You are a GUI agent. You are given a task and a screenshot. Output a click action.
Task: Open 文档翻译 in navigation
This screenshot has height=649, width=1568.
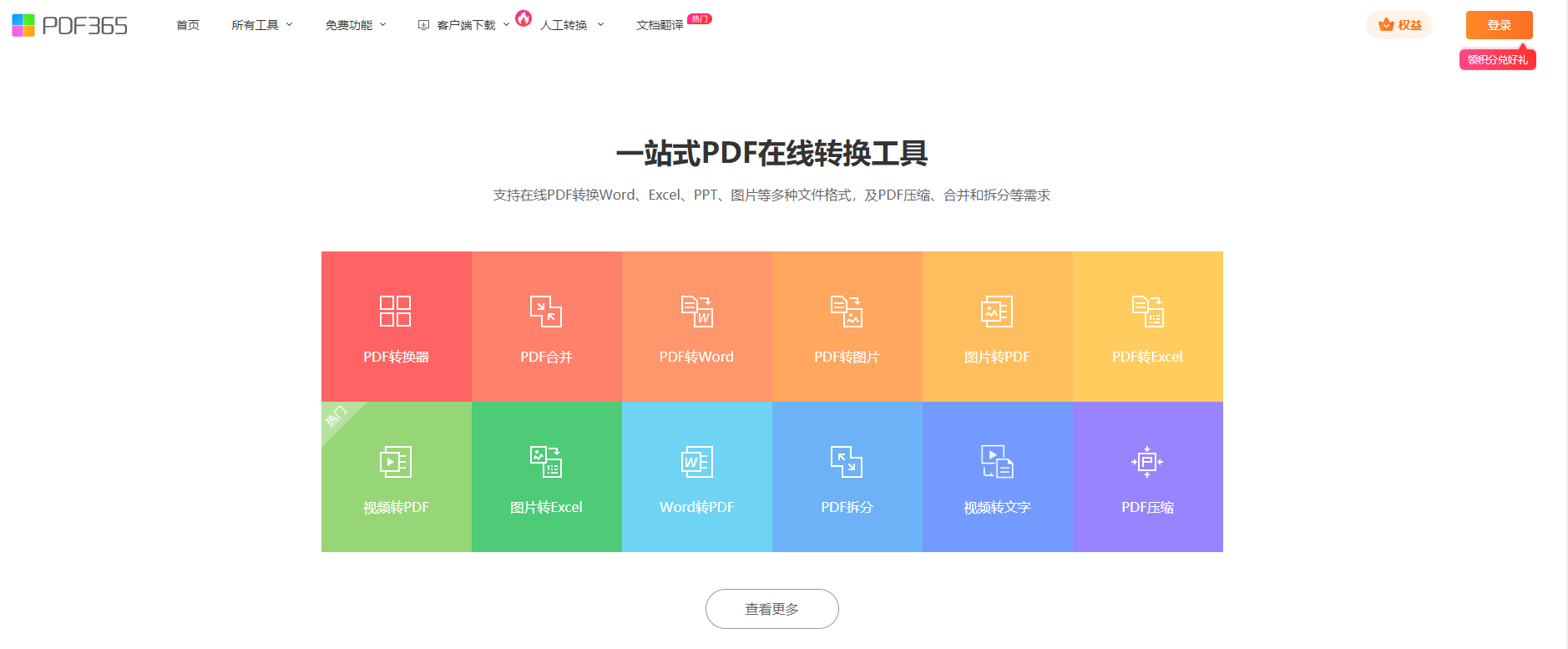point(660,25)
